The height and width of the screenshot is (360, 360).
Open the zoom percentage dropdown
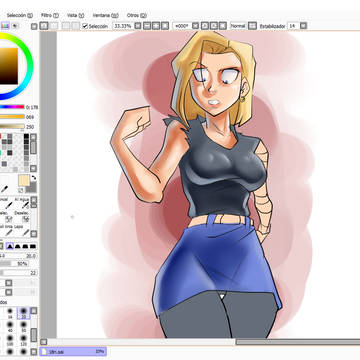(x=138, y=26)
